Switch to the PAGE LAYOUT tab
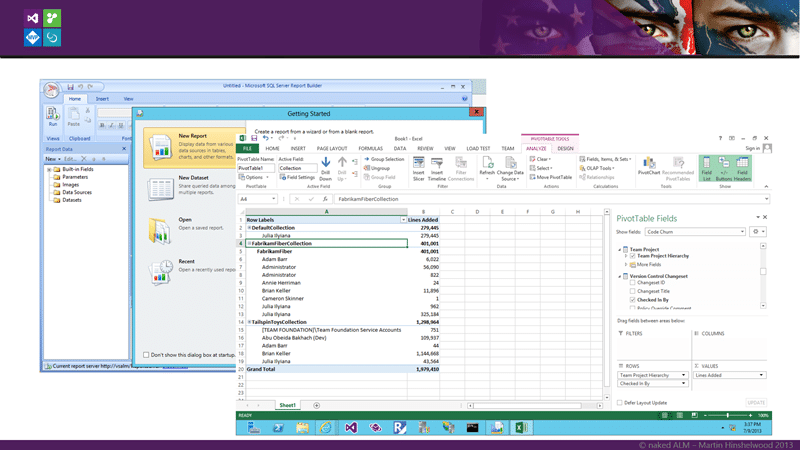The width and height of the screenshot is (800, 450). coord(332,148)
